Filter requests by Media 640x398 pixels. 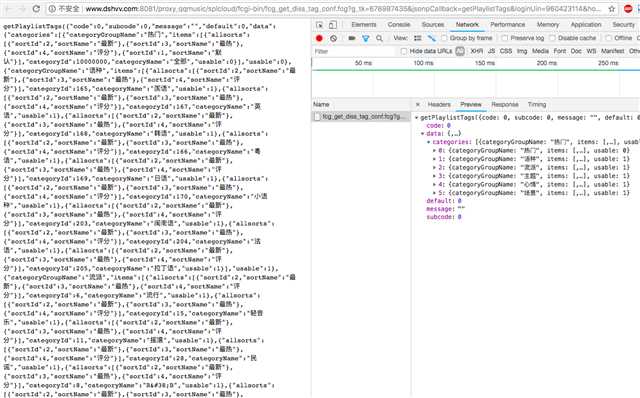coord(540,51)
